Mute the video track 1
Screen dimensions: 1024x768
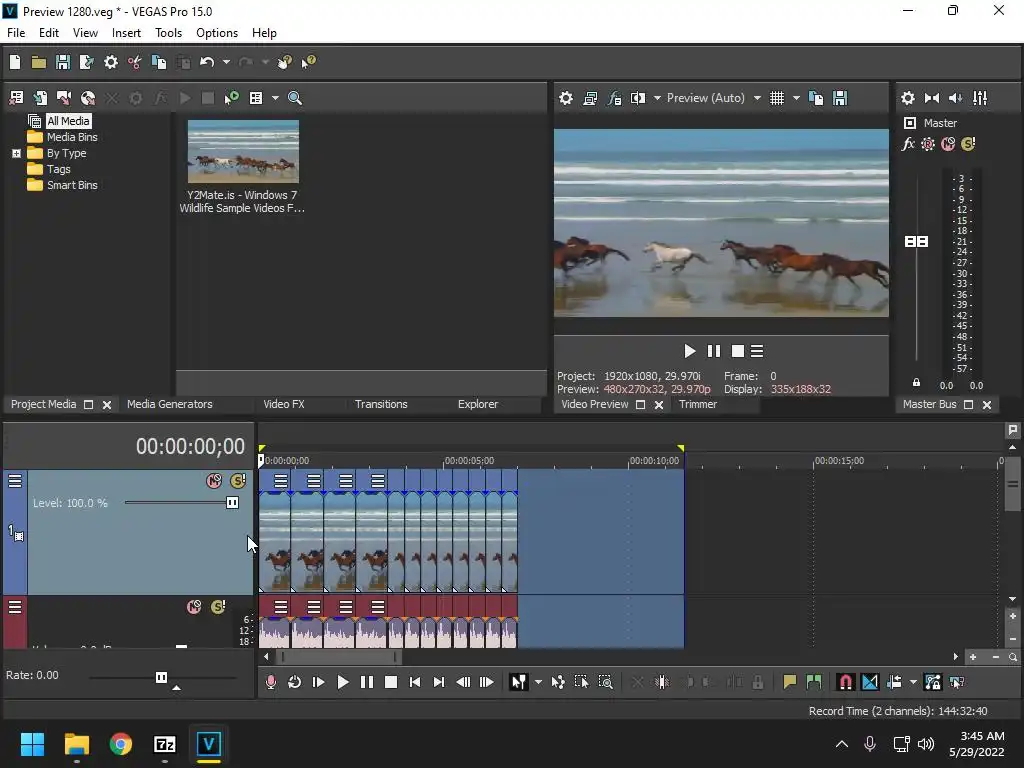pos(214,481)
